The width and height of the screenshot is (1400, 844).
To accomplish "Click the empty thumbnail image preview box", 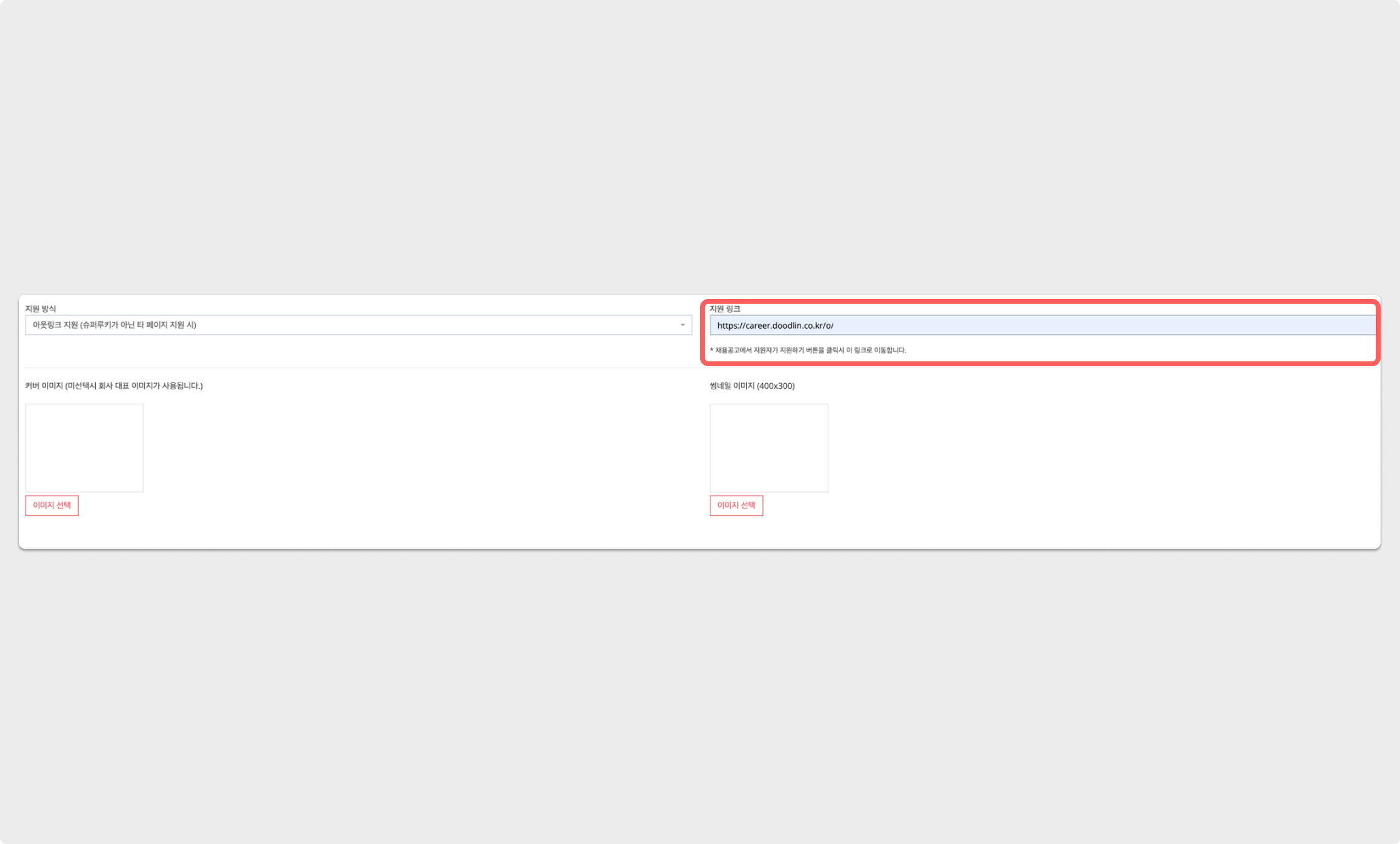I will (x=768, y=447).
